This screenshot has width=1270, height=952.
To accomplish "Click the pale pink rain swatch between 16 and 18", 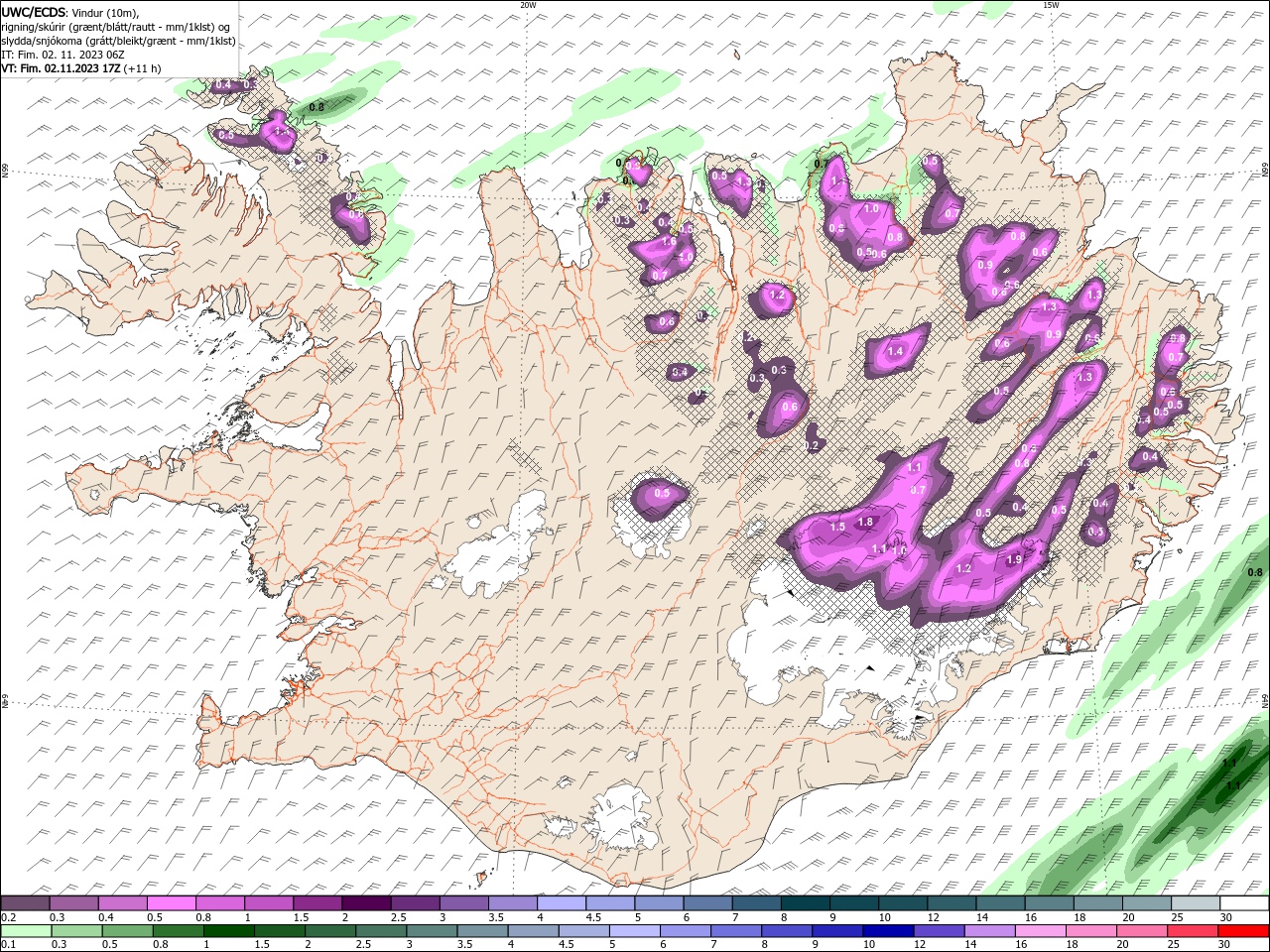I will (x=1040, y=931).
